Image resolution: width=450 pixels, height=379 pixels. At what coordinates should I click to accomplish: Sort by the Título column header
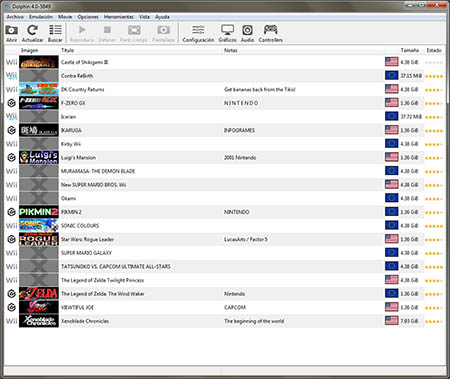[67, 50]
